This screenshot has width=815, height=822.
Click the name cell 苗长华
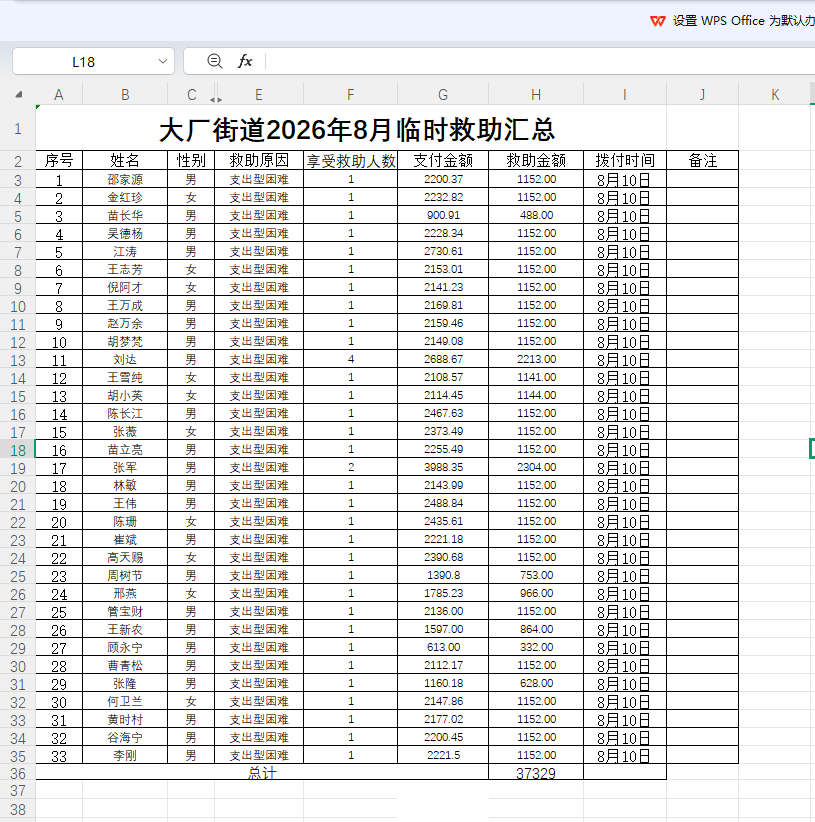125,215
